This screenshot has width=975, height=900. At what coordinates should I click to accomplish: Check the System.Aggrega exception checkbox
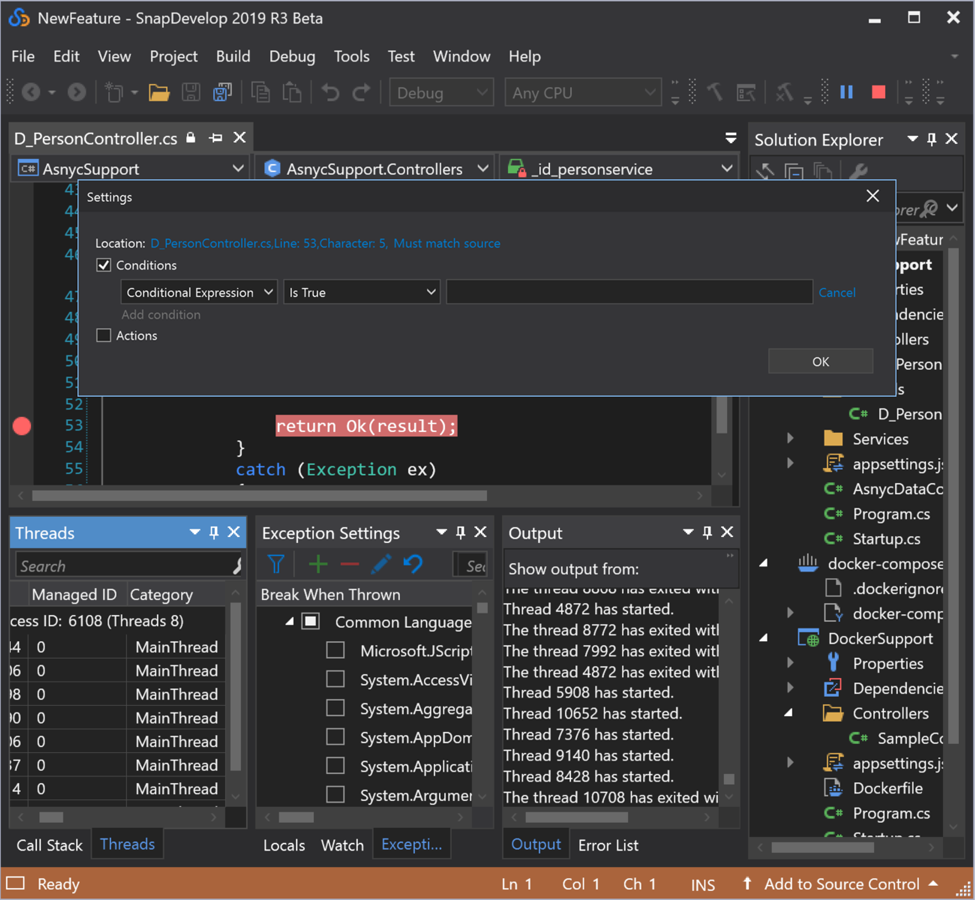[x=335, y=708]
